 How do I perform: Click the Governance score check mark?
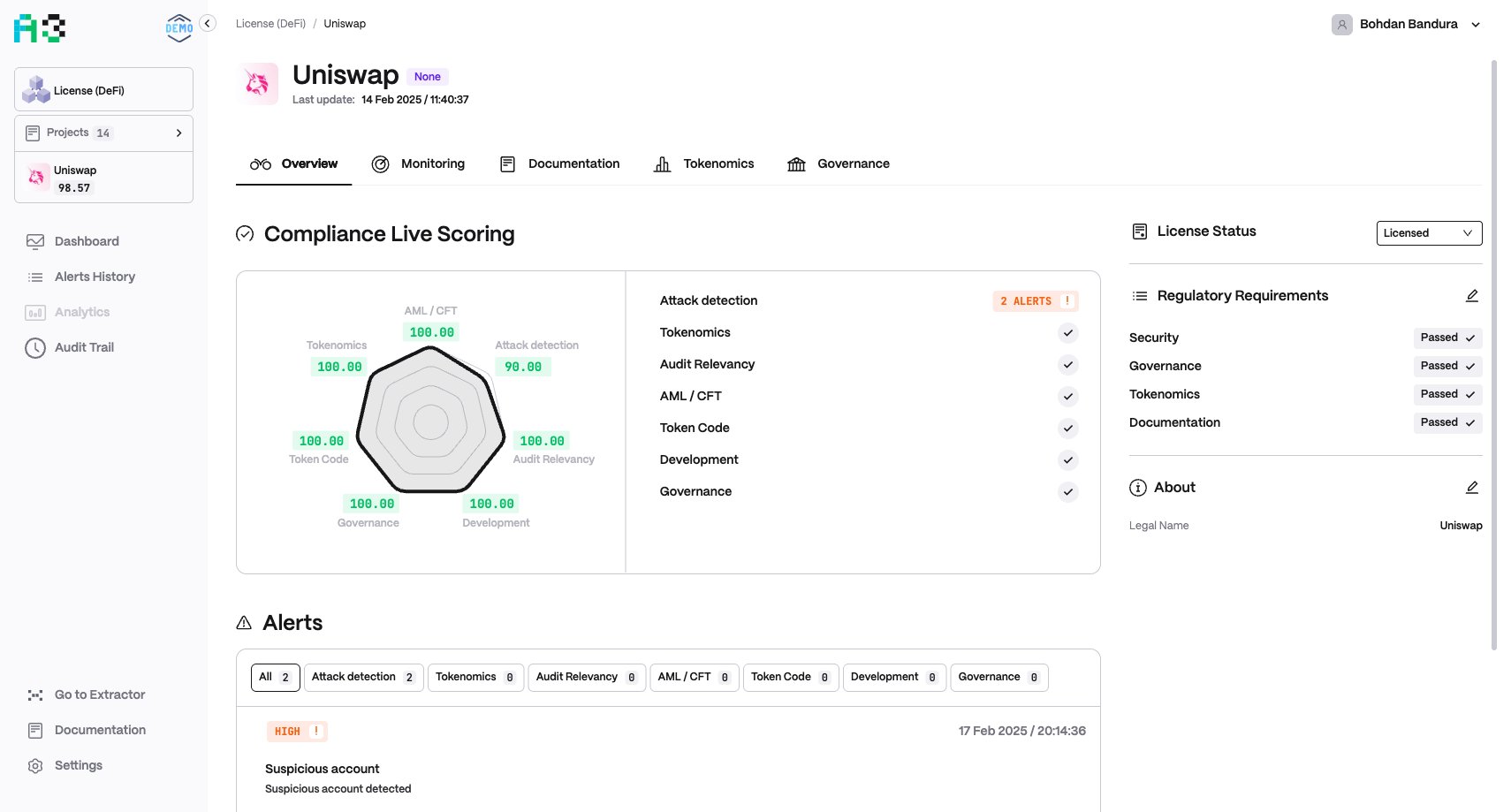click(x=1068, y=492)
